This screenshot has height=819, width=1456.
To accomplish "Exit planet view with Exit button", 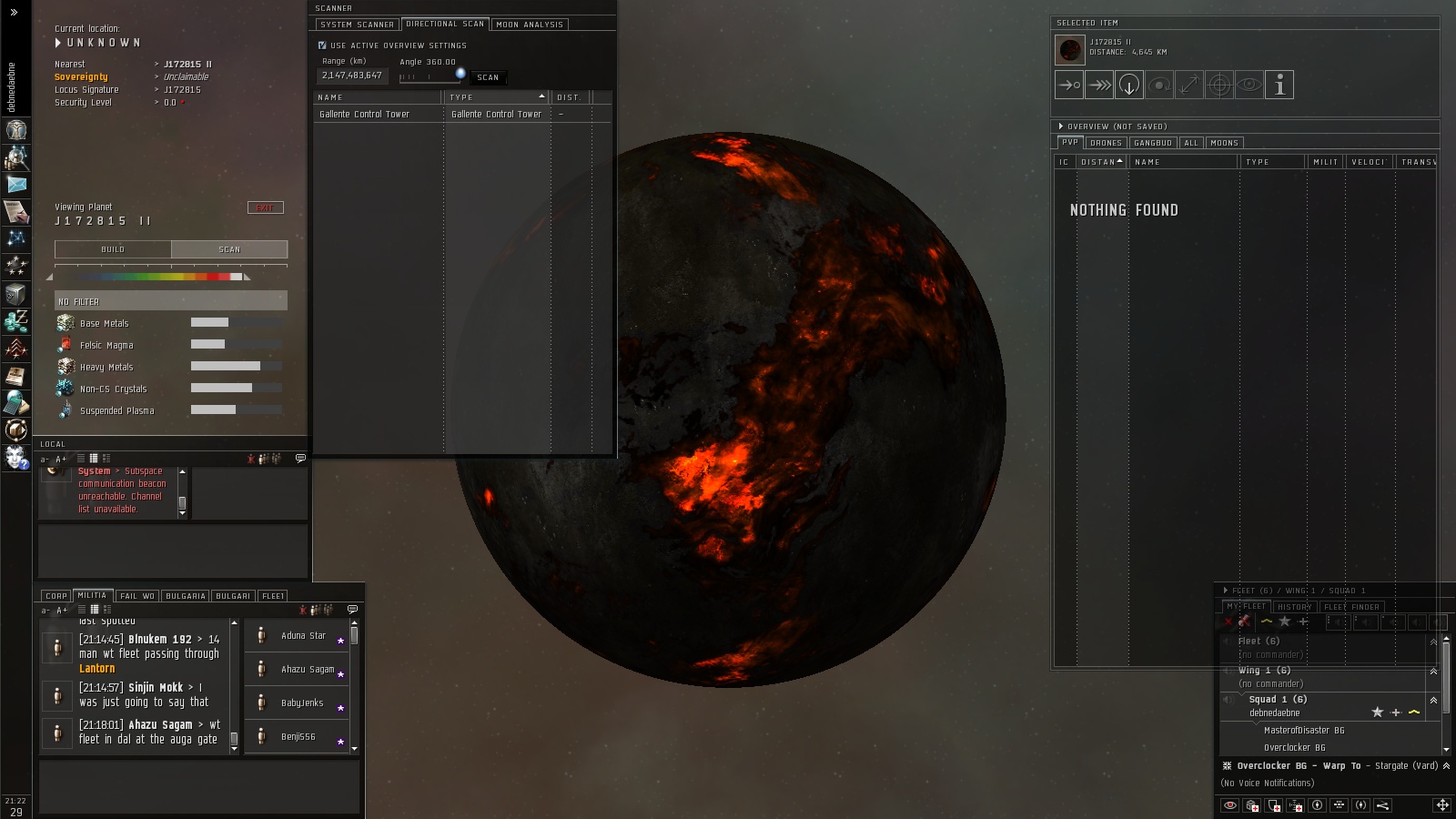I will click(x=265, y=207).
